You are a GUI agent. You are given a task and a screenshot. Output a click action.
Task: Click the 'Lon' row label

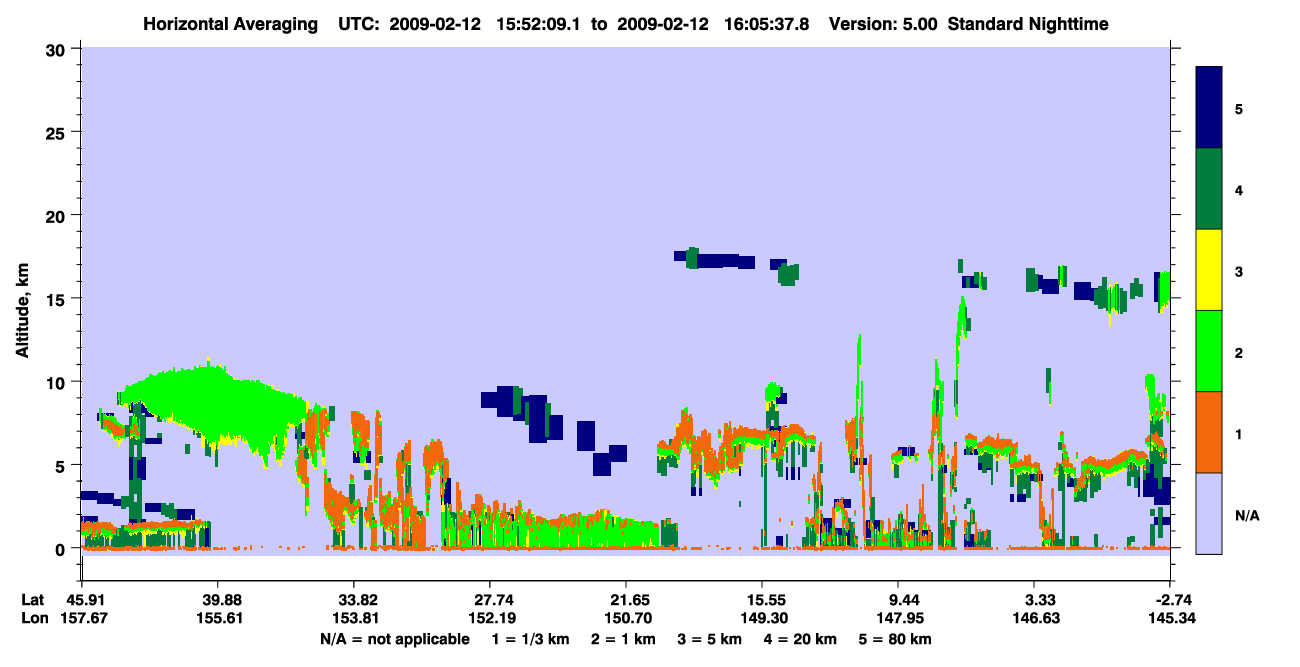(x=33, y=619)
